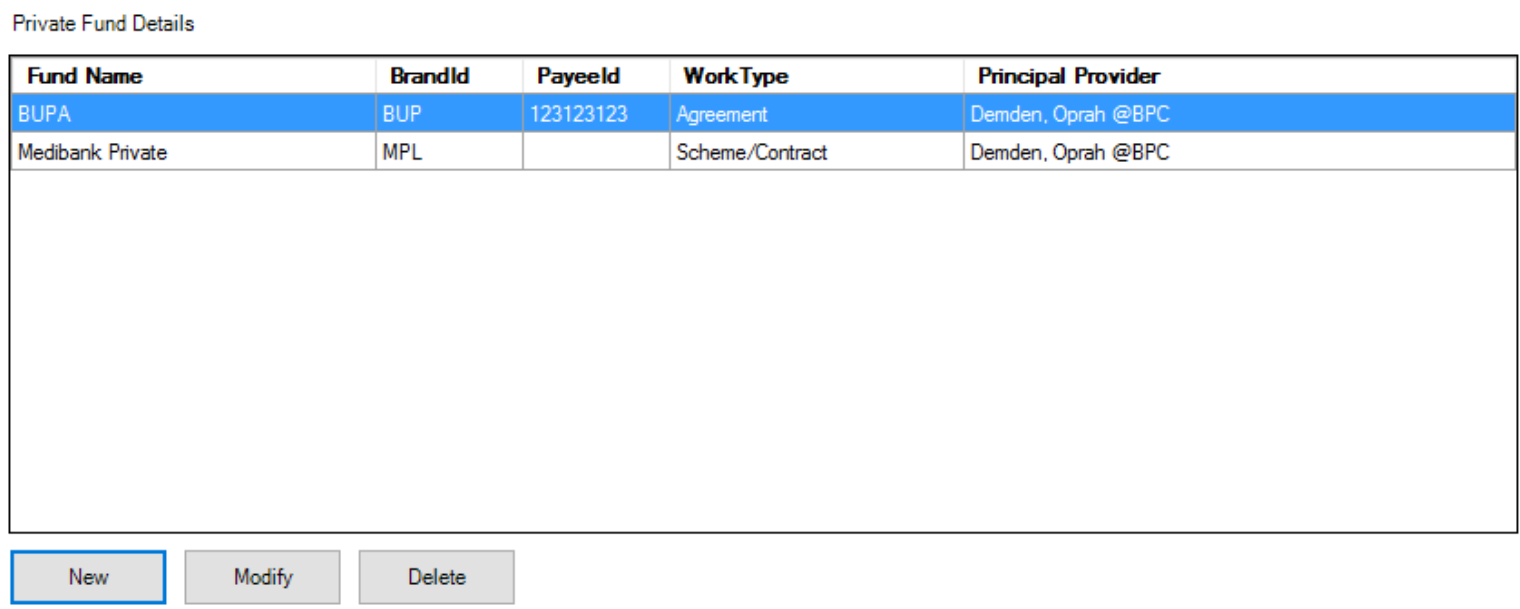Click the payee ID 123123123 cell
The width and height of the screenshot is (1520, 609).
point(596,114)
